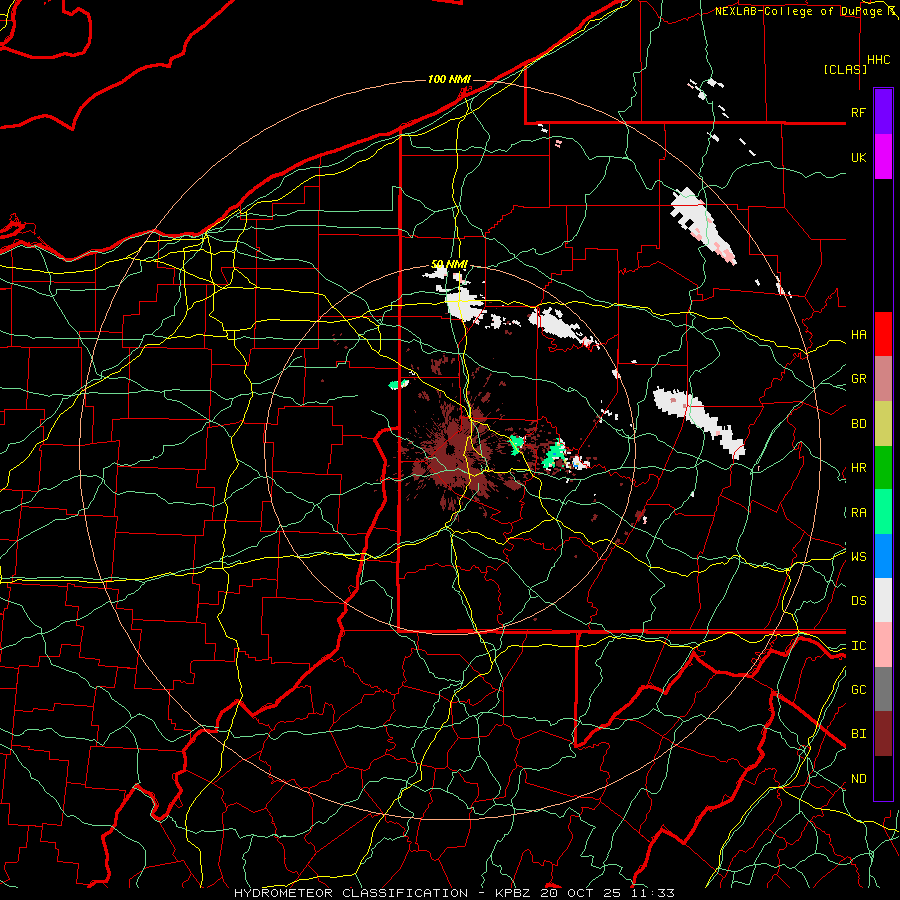Pick the yellow BD legend swatch
The width and height of the screenshot is (900, 900).
(x=883, y=423)
